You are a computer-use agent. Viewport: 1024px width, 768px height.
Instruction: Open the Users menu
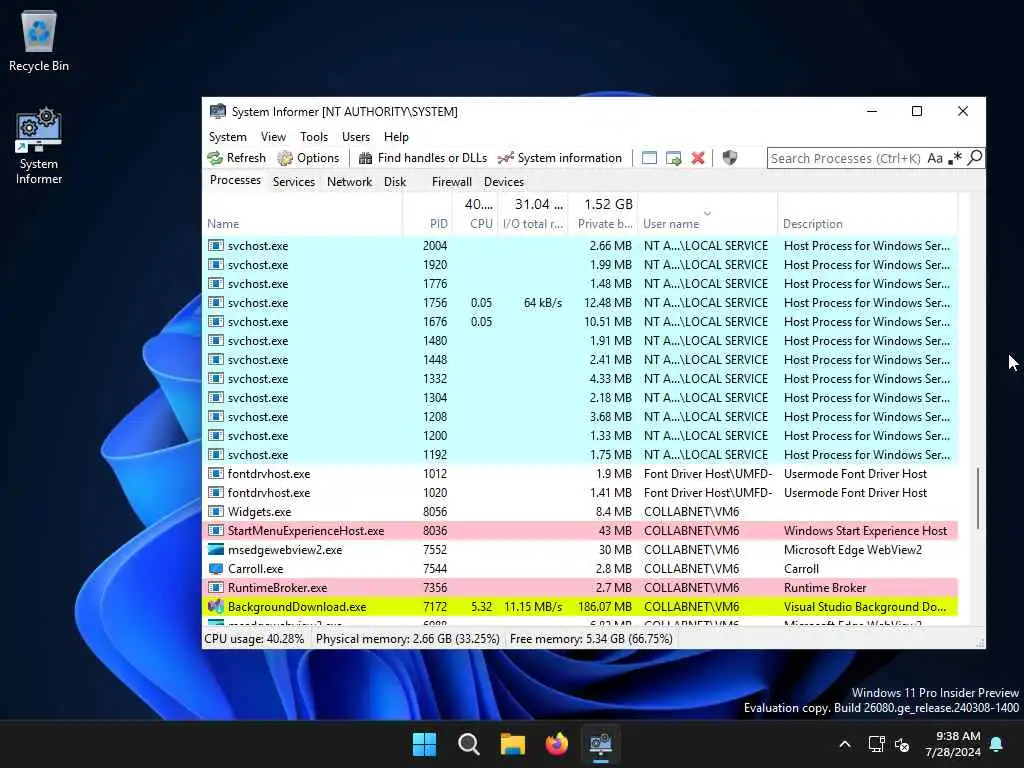(x=356, y=136)
